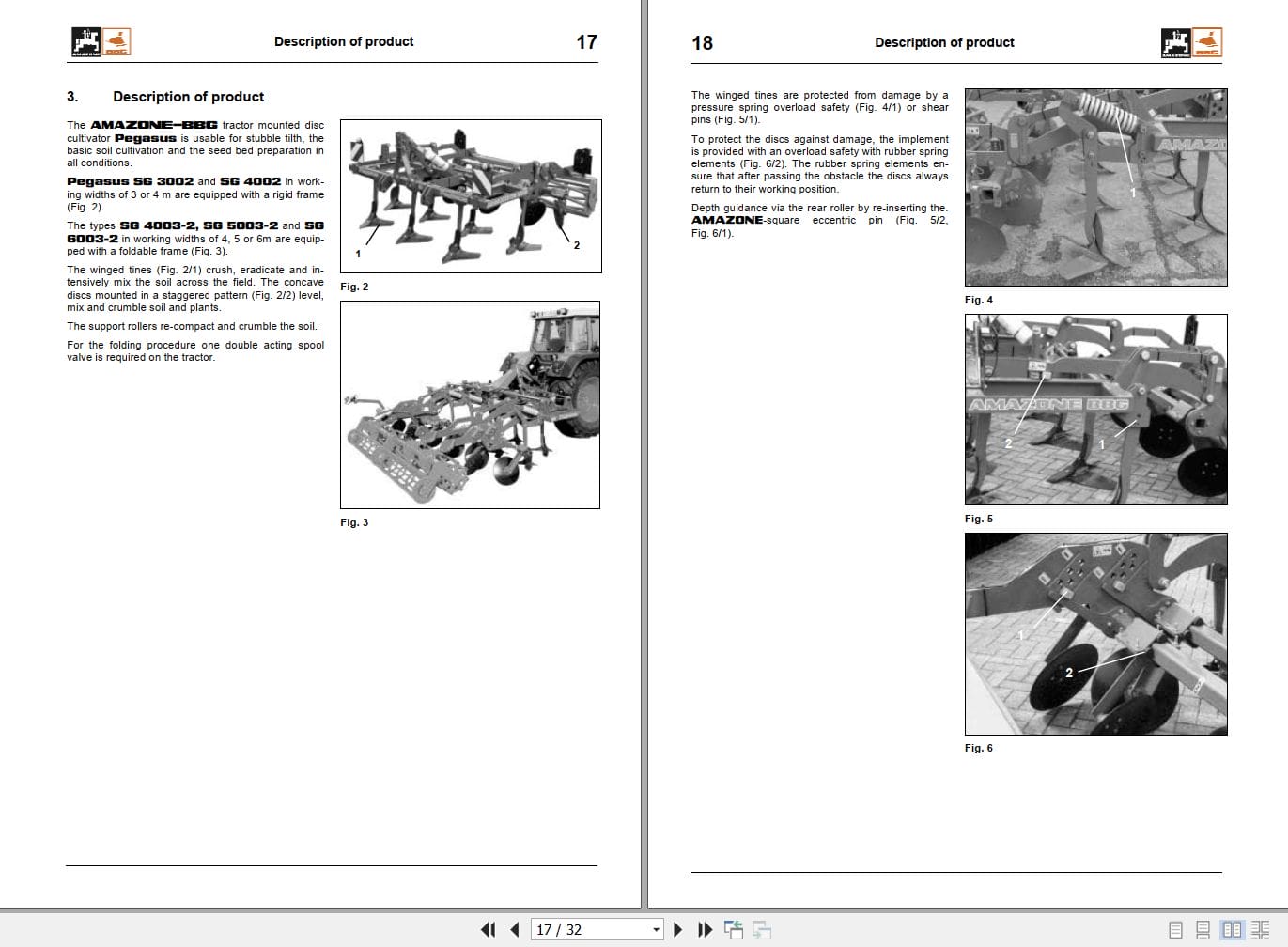Click the paragraph starting 'The winged tines are protected'
Screen dimensions: 1288x947
pos(820,107)
